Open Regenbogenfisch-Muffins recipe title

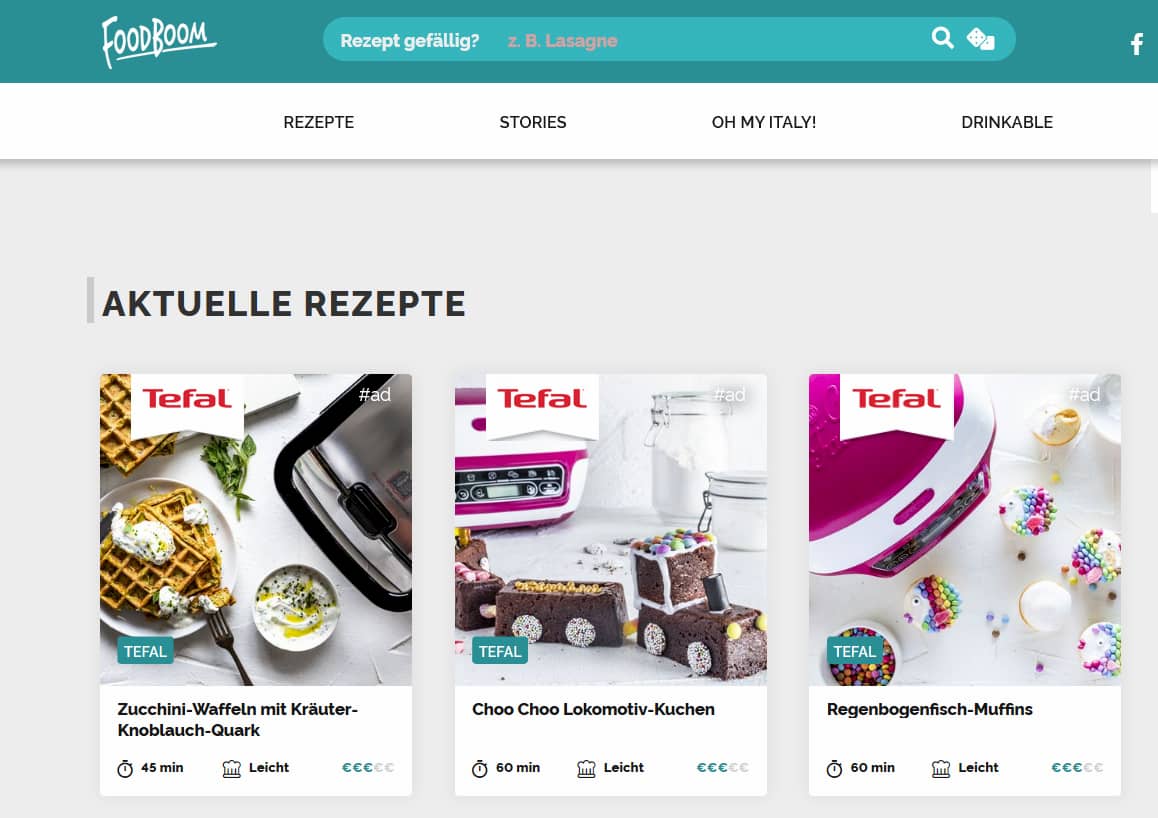tap(929, 709)
